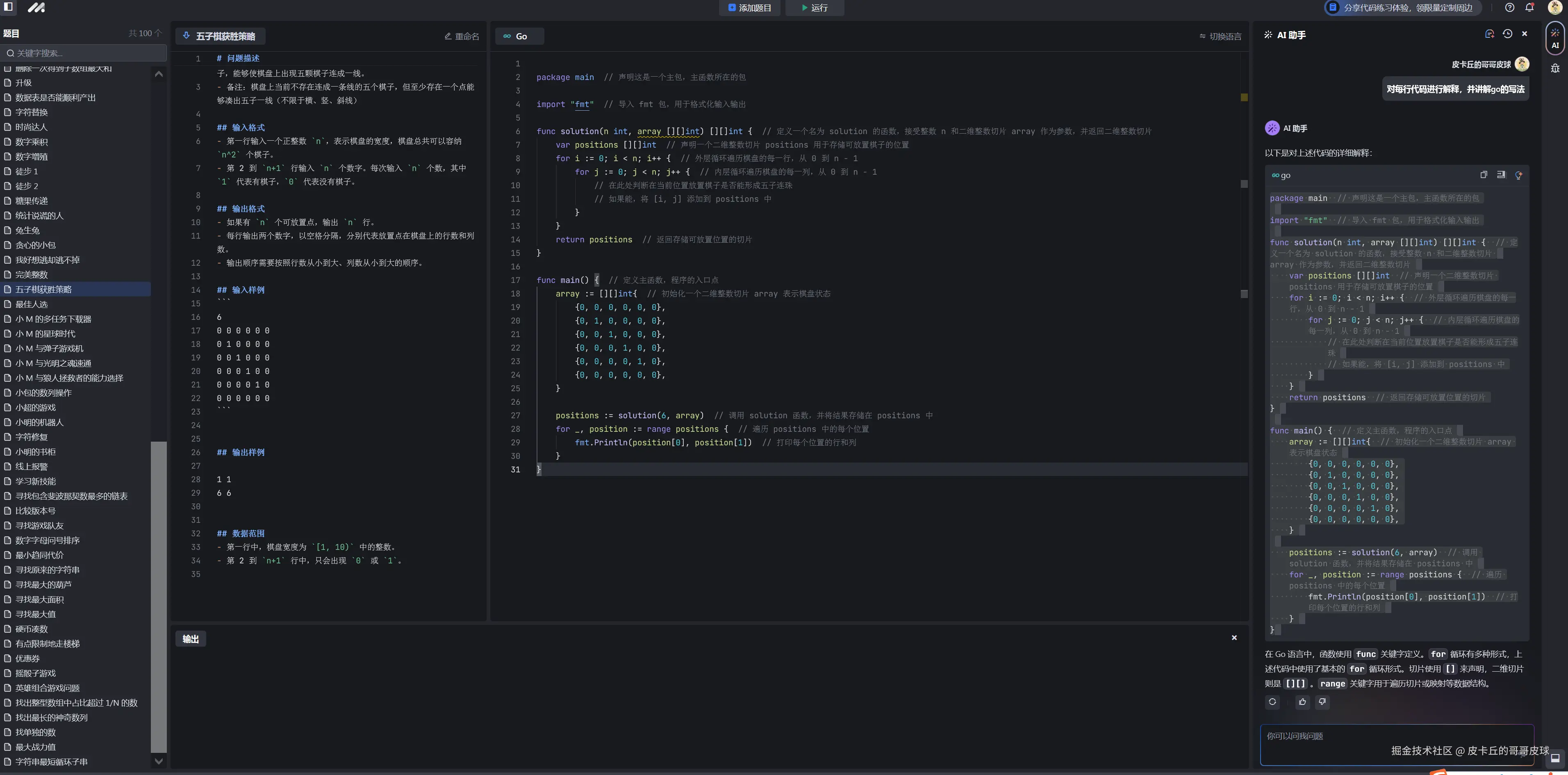Click the thumbs-down feedback icon
The image size is (1568, 775).
tap(1322, 702)
